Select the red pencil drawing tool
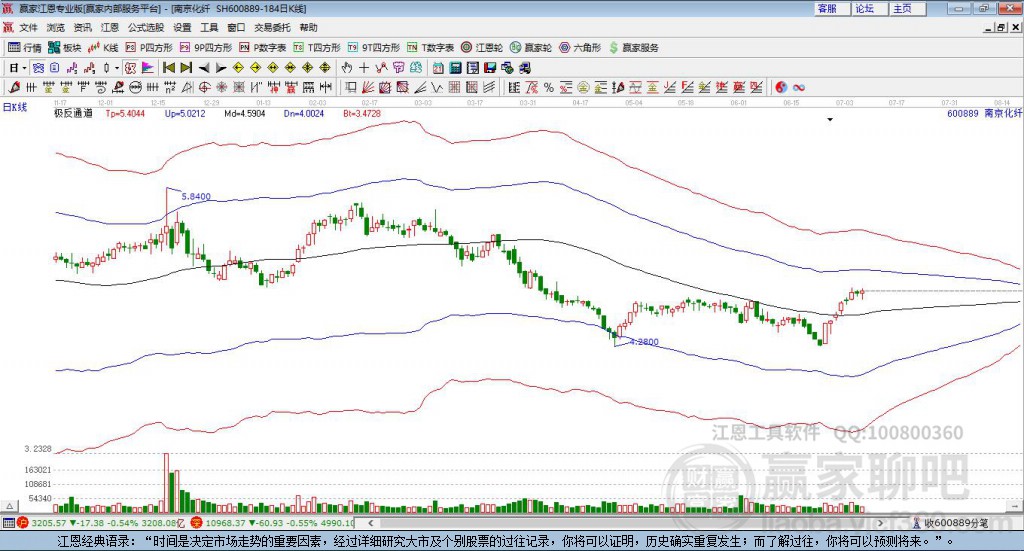This screenshot has width=1024, height=551. tap(13, 87)
